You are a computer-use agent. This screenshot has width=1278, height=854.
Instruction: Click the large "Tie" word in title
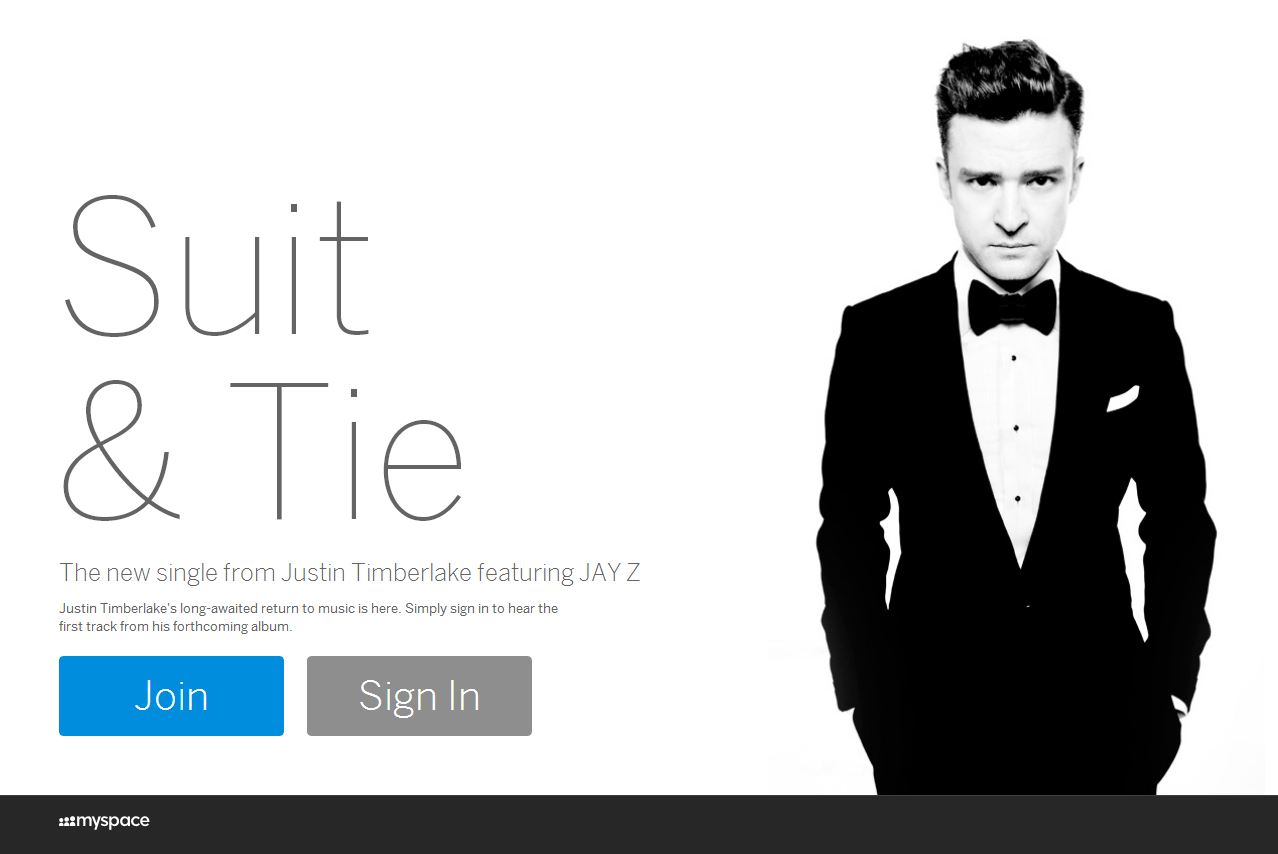coord(347,450)
